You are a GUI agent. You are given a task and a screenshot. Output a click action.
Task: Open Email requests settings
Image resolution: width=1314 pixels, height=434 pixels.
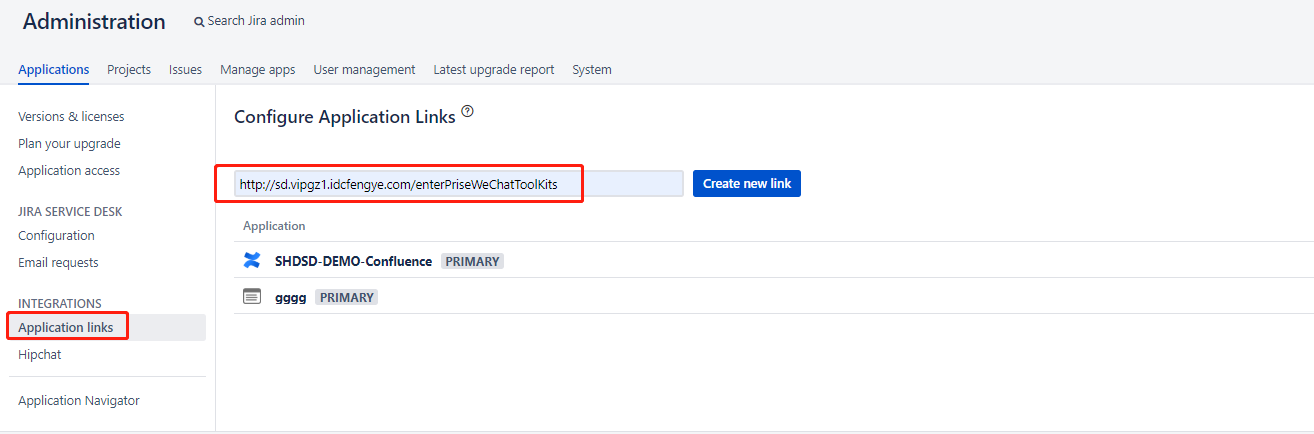(58, 263)
